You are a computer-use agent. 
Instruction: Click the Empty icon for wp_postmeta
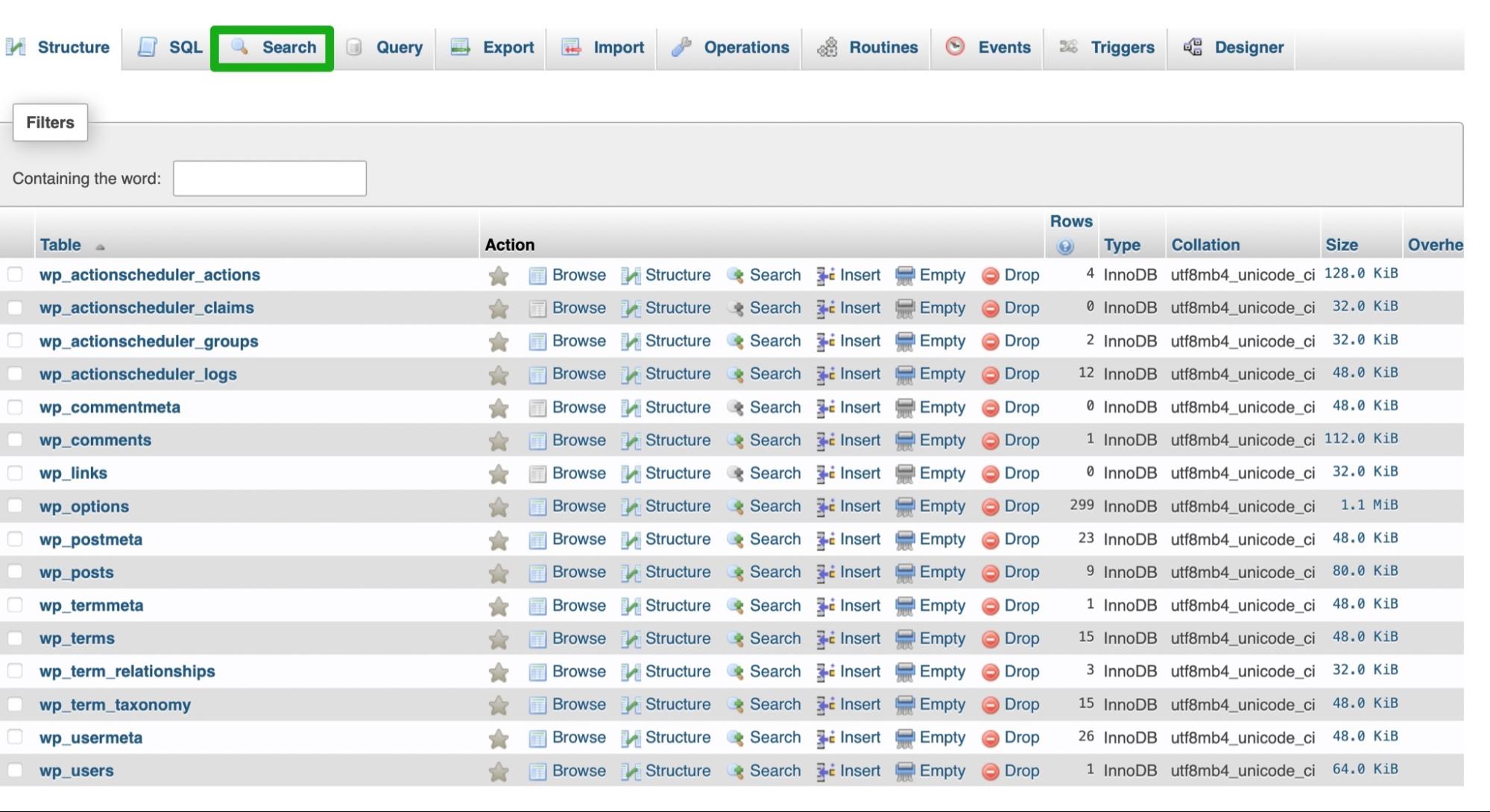coord(905,539)
